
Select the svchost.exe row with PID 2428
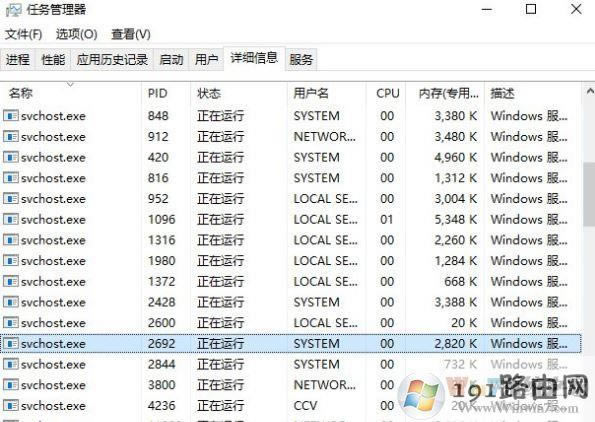(x=291, y=302)
